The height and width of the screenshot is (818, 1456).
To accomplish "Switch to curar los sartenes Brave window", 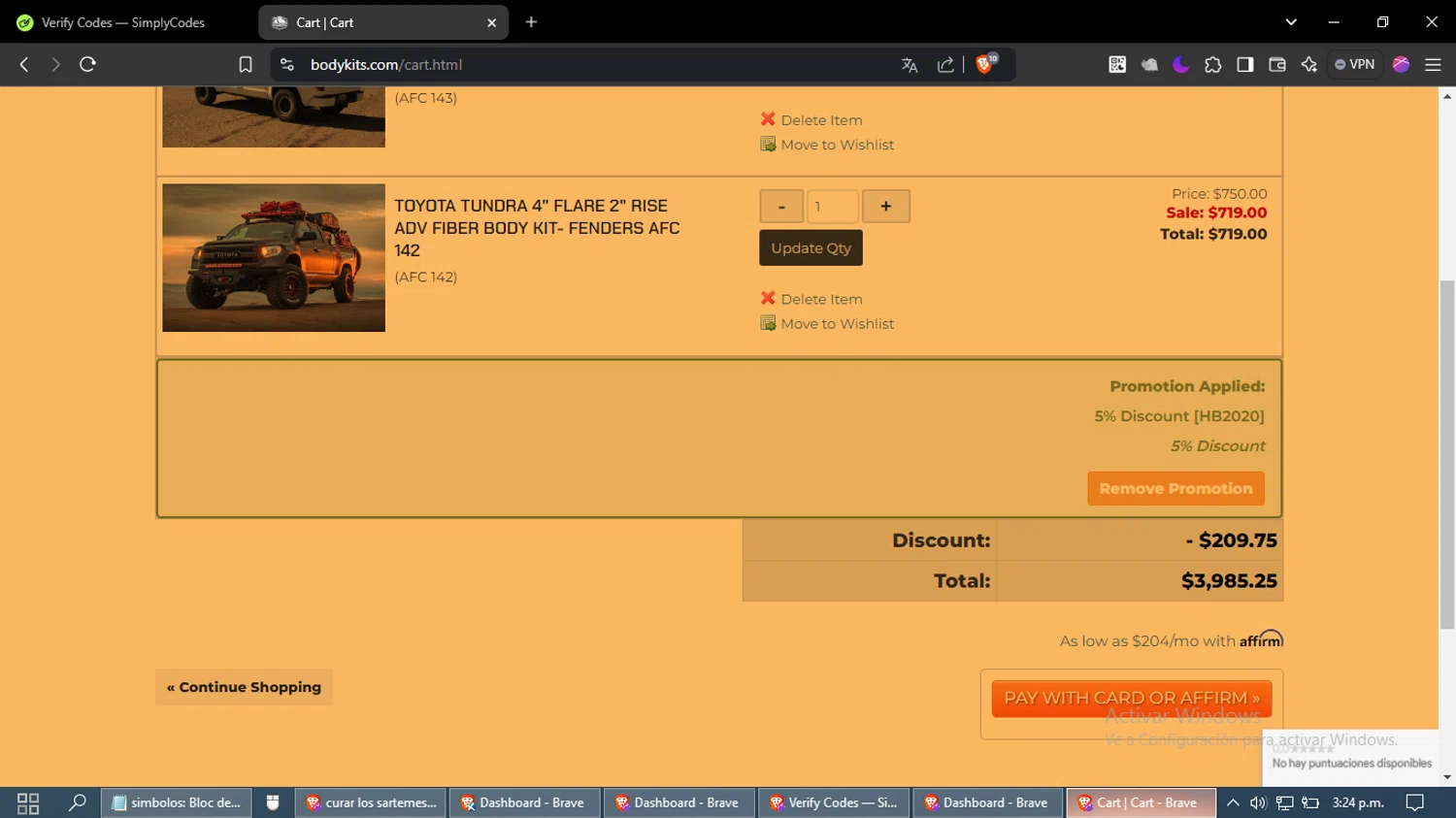I will [x=371, y=802].
